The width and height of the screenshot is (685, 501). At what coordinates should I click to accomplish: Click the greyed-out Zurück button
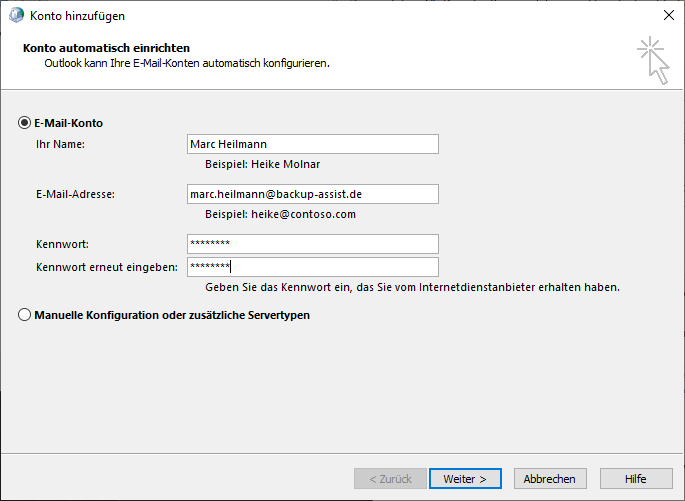390,479
